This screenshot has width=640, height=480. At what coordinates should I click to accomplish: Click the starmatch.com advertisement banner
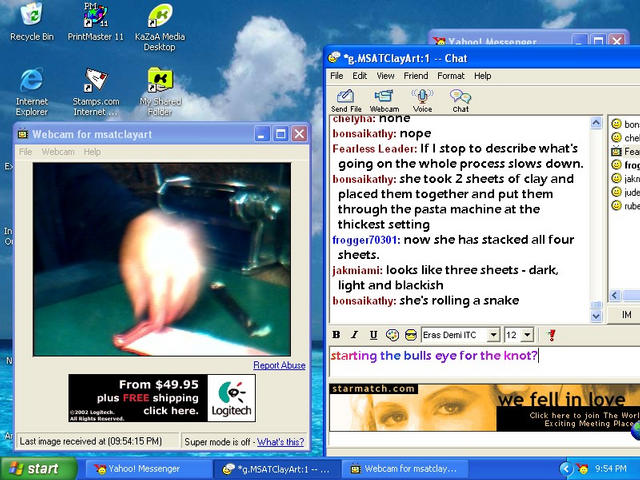pyautogui.click(x=484, y=407)
